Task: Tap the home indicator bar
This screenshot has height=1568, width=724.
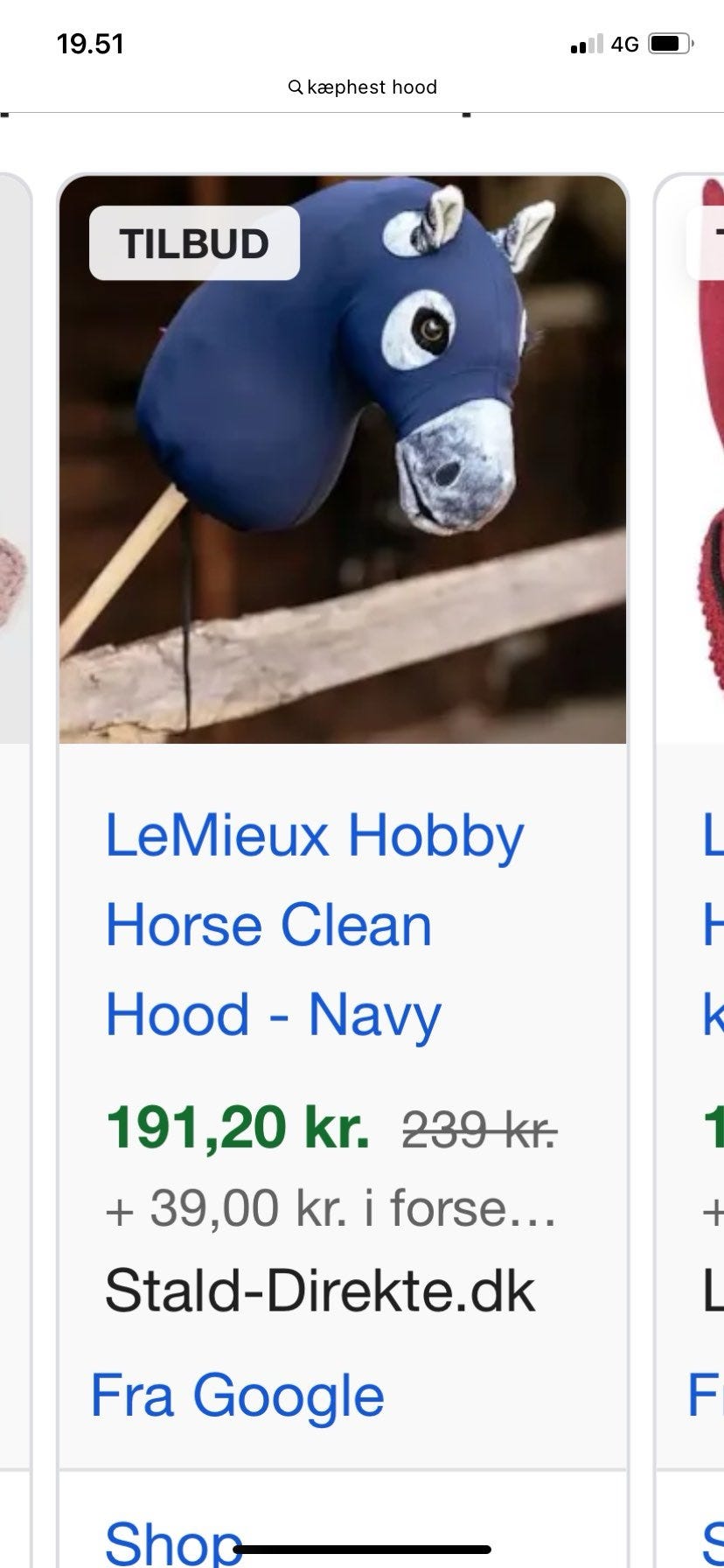Action: point(362,1550)
